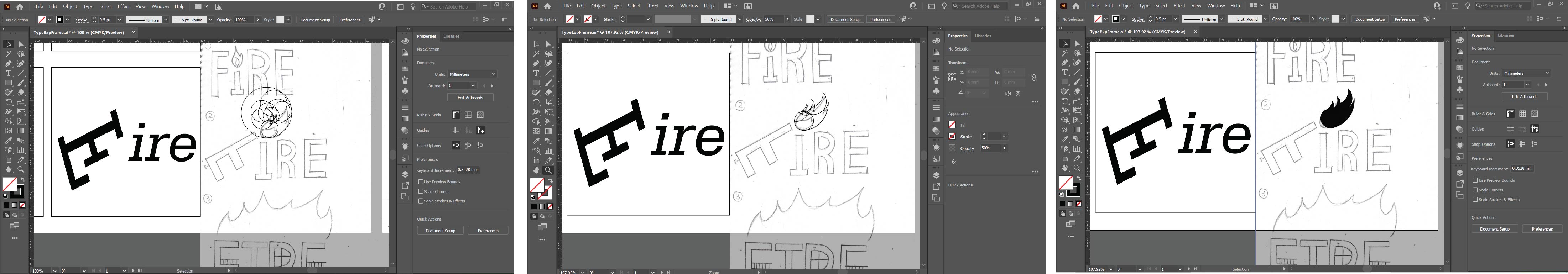The height and width of the screenshot is (274, 1568).
Task: Select the Rotate tool in middle window
Action: point(536,102)
